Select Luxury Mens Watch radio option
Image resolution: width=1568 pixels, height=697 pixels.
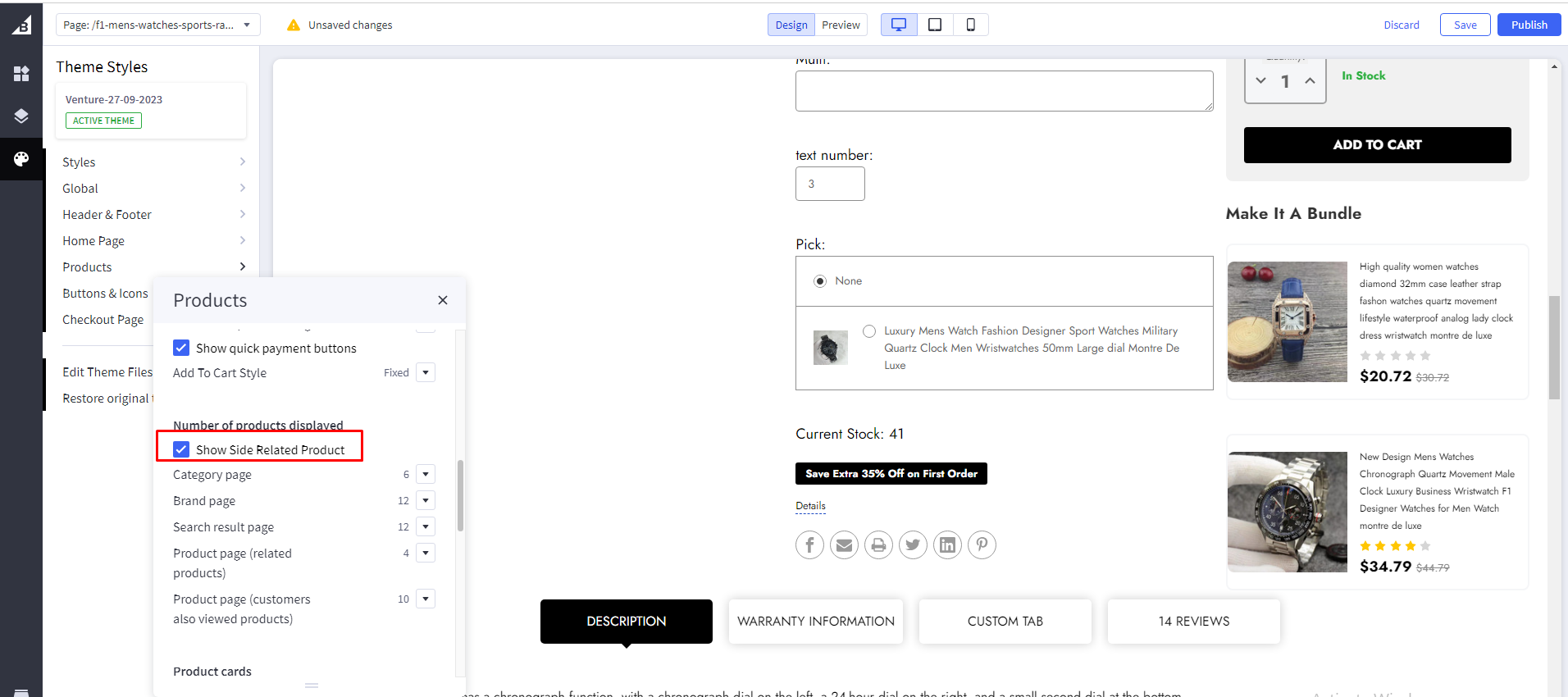[x=869, y=331]
